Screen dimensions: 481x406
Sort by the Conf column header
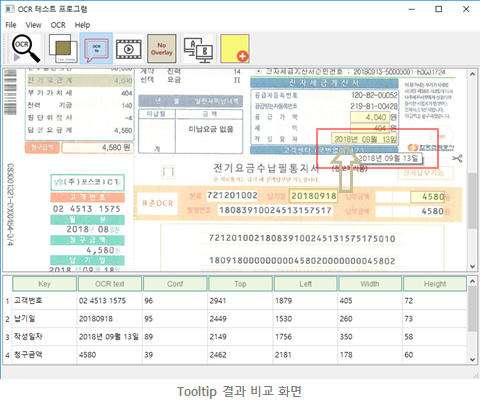pyautogui.click(x=175, y=284)
